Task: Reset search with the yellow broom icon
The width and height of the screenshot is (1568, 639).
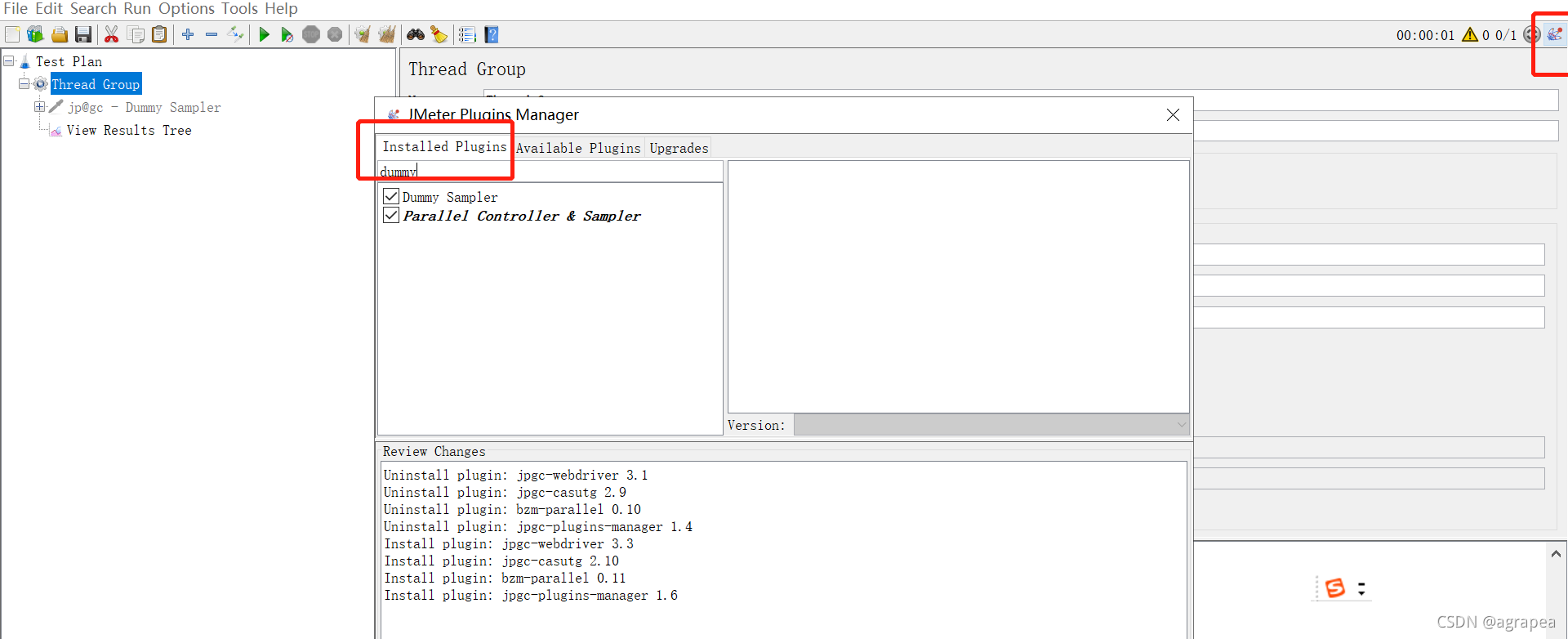Action: point(439,34)
